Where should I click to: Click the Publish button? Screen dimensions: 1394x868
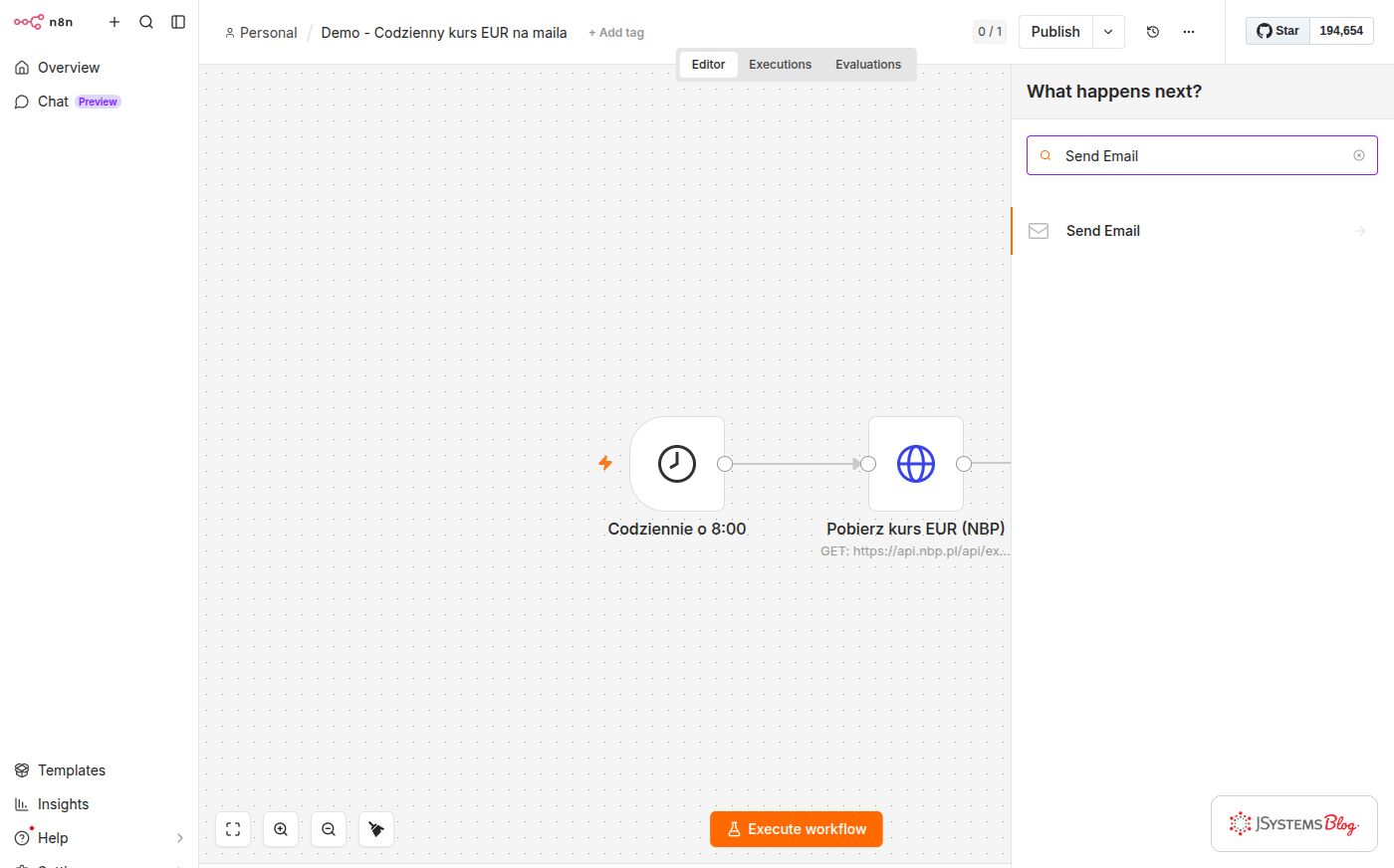click(1055, 32)
